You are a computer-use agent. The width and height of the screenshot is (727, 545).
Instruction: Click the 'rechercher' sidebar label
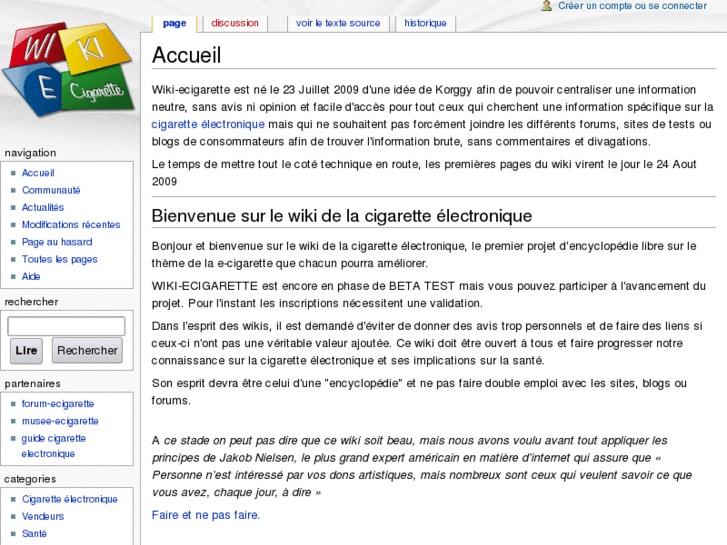pos(31,302)
